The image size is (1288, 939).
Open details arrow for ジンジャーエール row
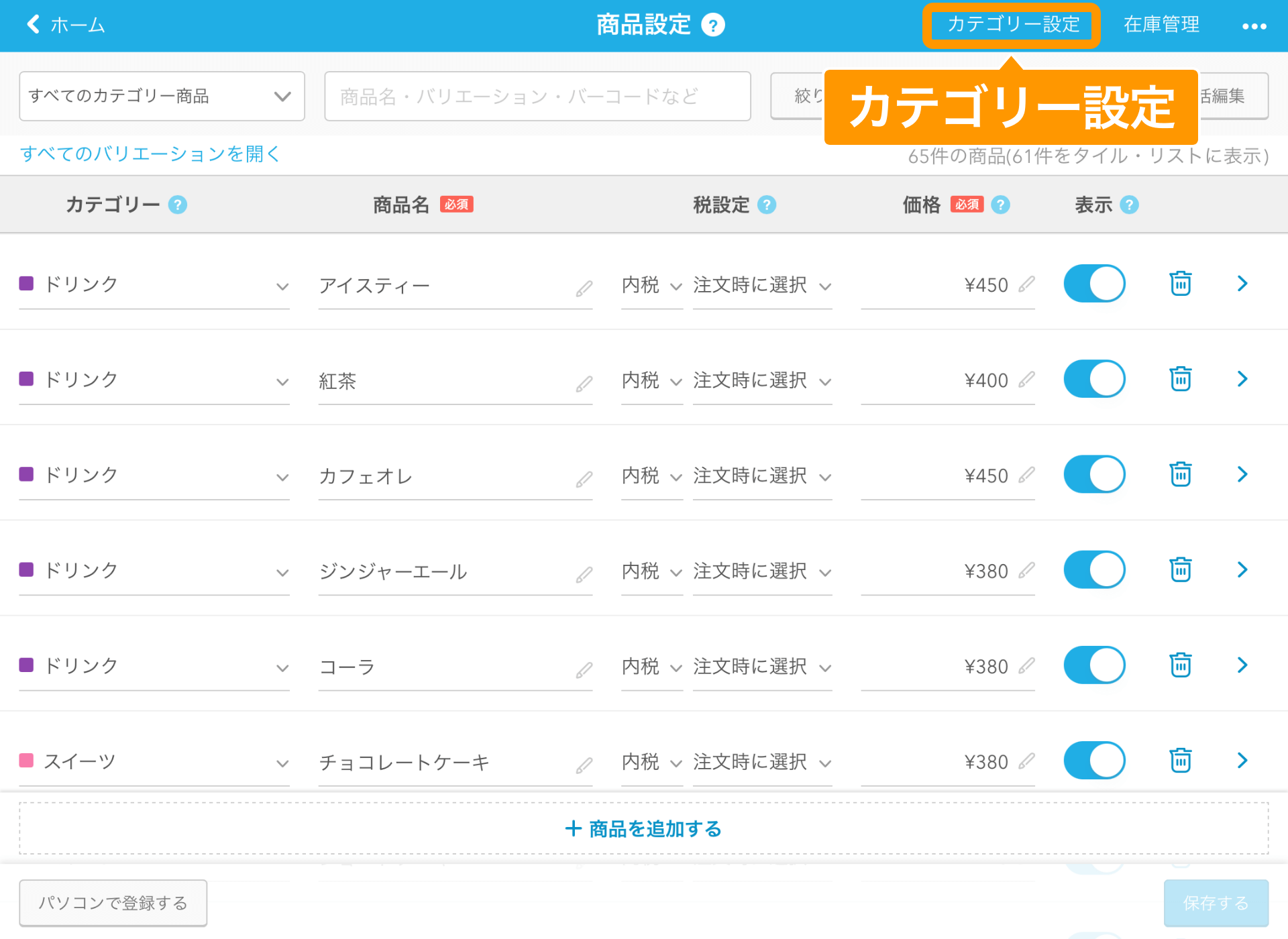pos(1242,569)
